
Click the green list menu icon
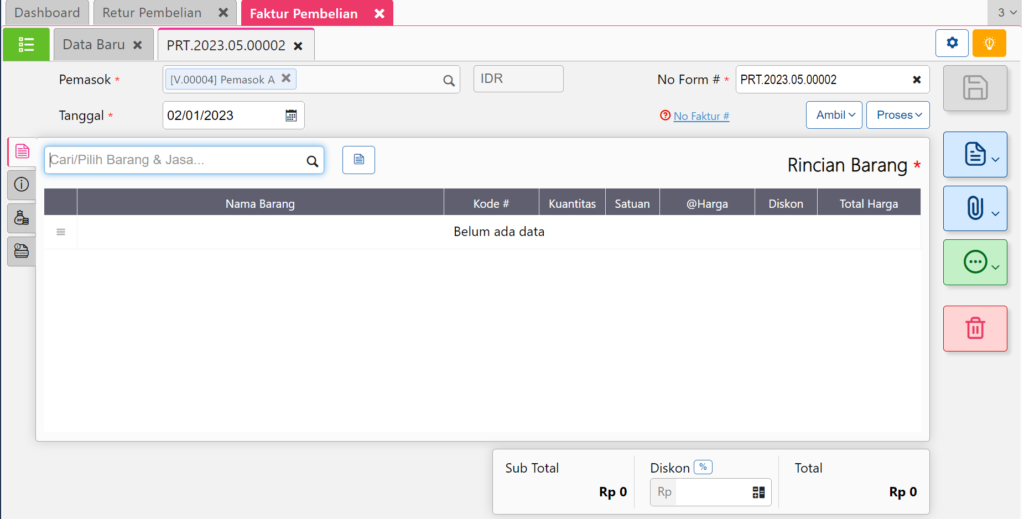(26, 45)
